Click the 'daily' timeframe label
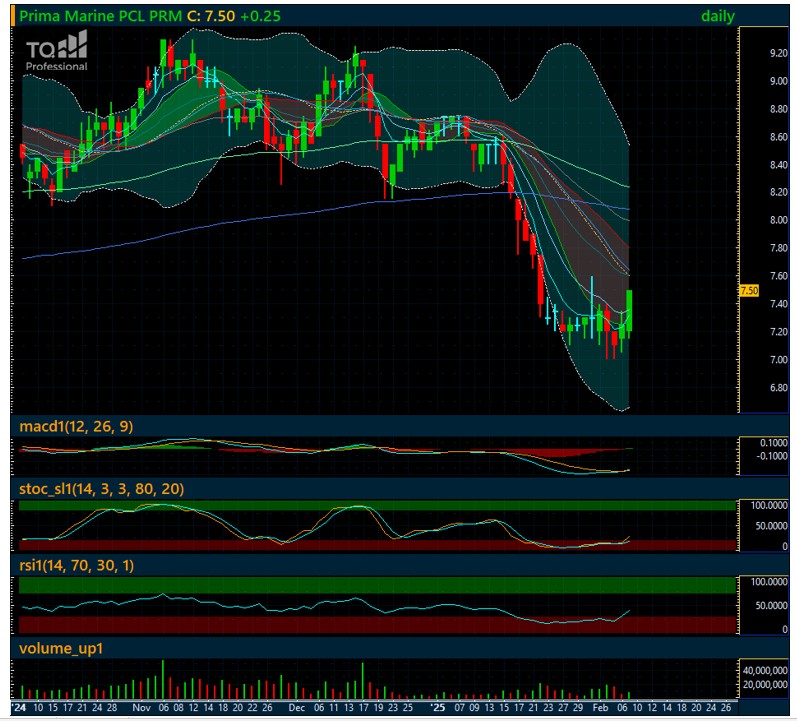The width and height of the screenshot is (797, 721). coord(717,16)
